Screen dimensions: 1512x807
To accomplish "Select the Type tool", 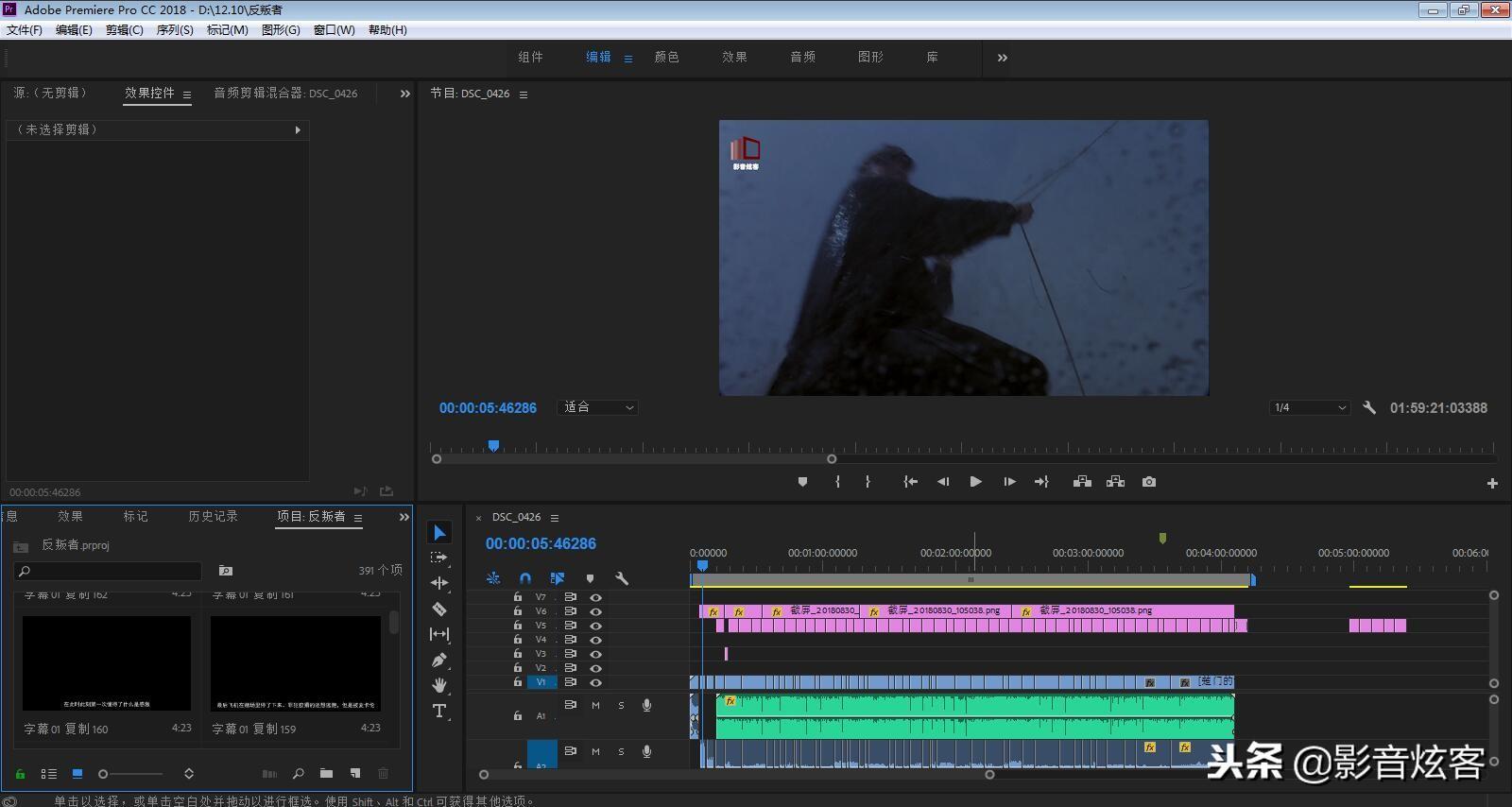I will tap(439, 711).
